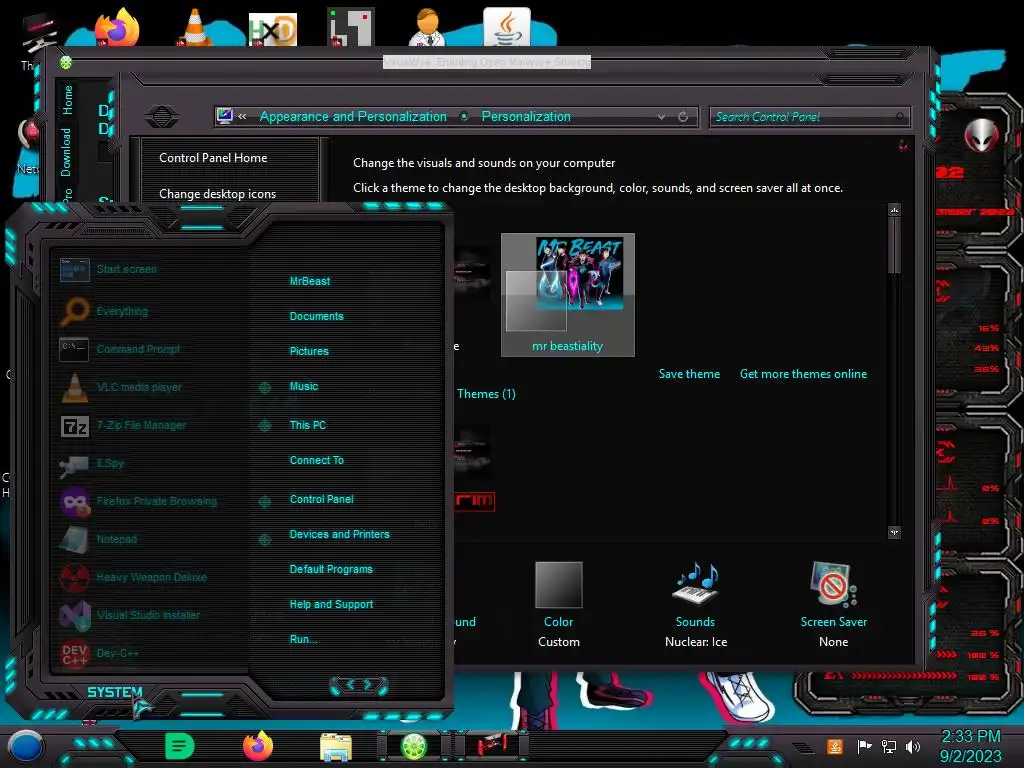The width and height of the screenshot is (1024, 768).
Task: Open Documents from the start menu
Action: 316,316
